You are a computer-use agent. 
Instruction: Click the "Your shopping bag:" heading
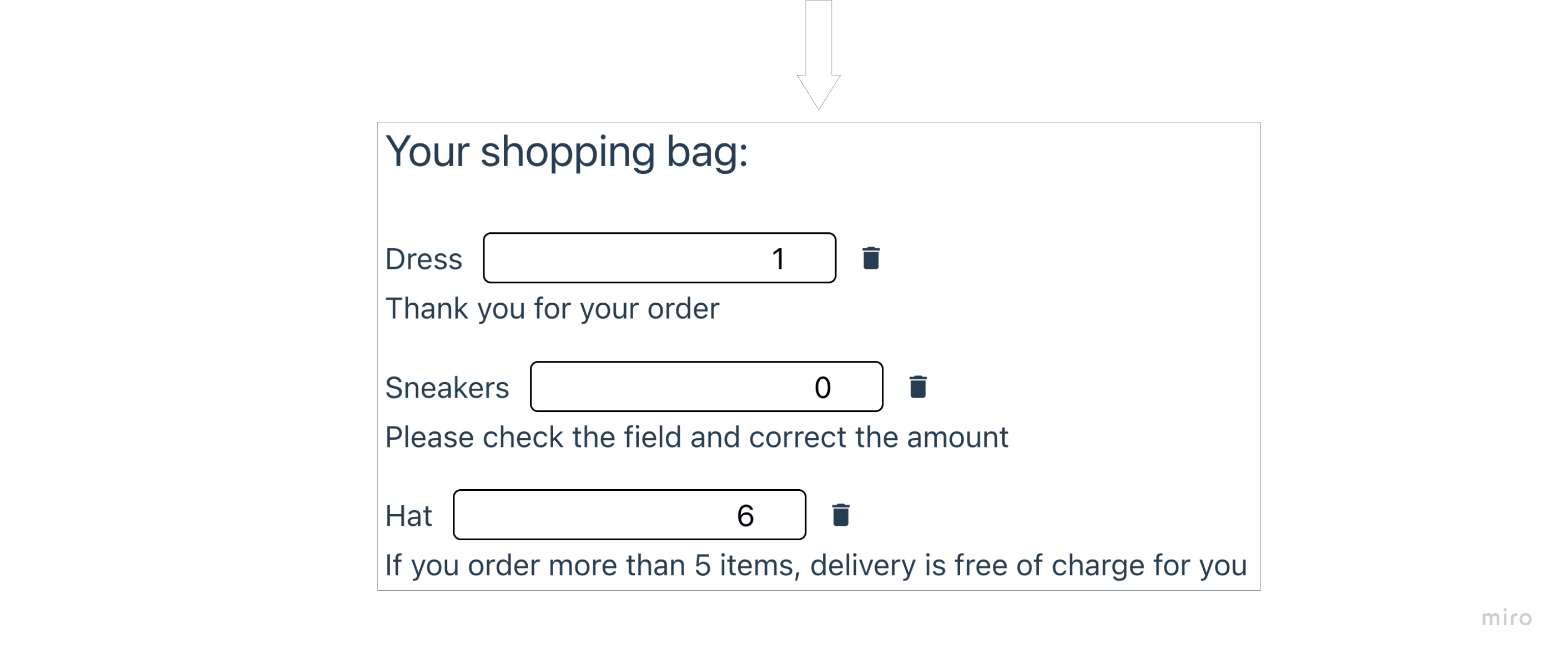[x=566, y=152]
